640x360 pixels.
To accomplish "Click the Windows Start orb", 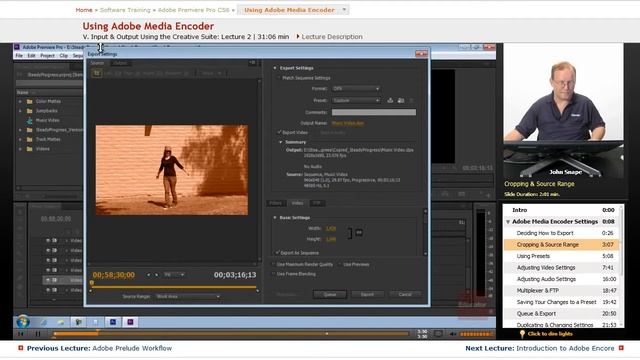I will [x=23, y=322].
